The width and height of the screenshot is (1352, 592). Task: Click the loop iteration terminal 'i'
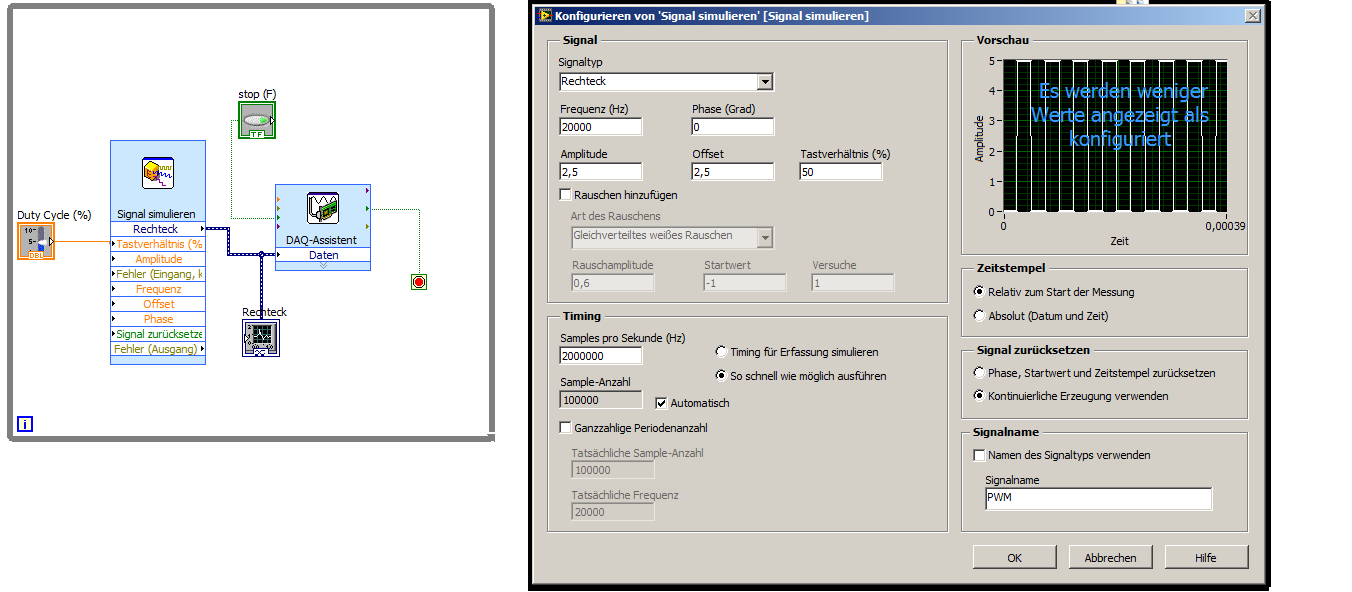pos(25,425)
